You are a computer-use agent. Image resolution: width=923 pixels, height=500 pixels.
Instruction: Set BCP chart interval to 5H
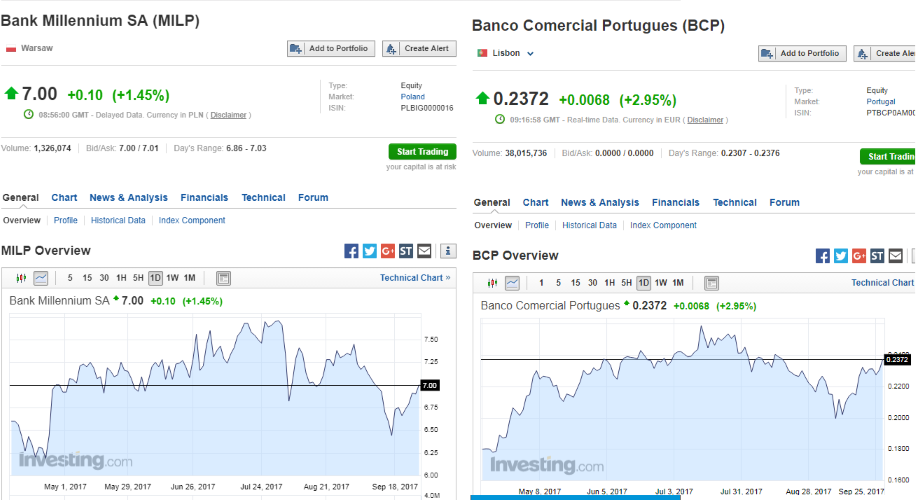(x=627, y=283)
